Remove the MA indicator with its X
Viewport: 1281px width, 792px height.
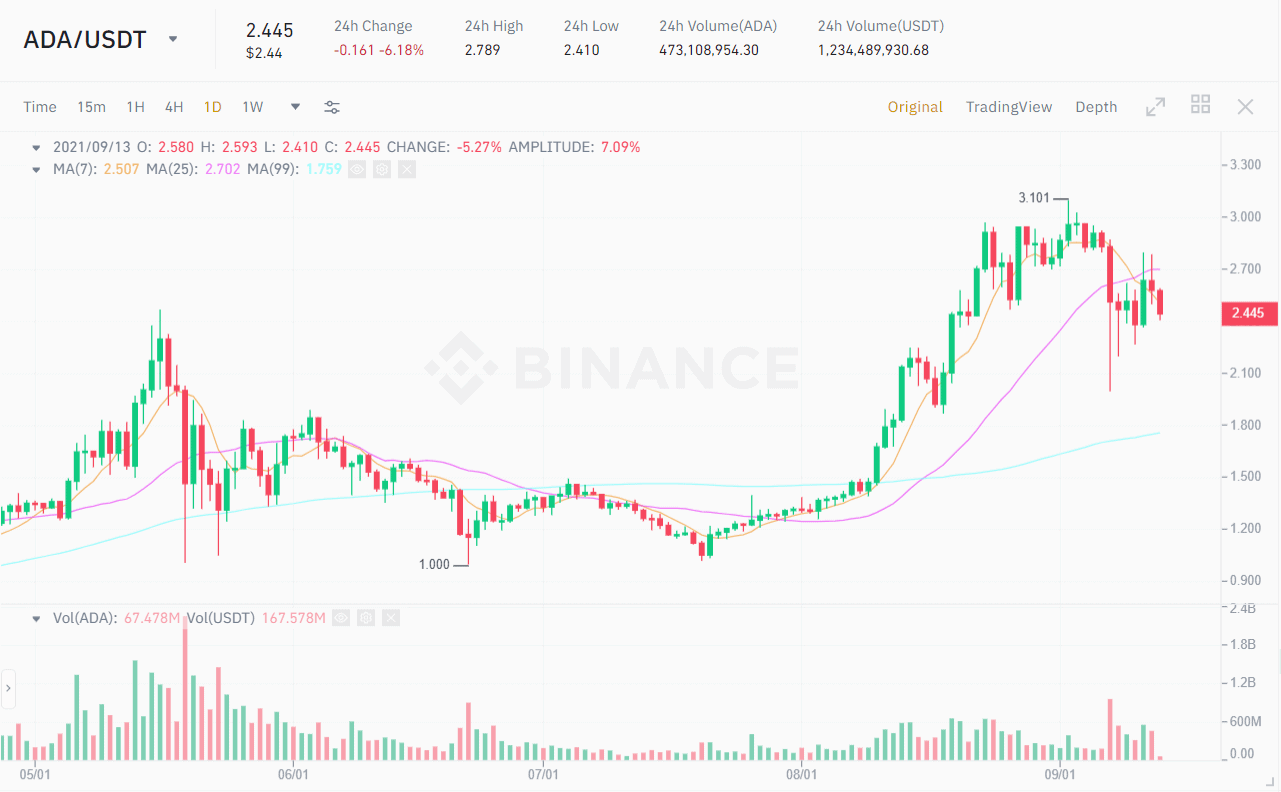click(x=406, y=169)
